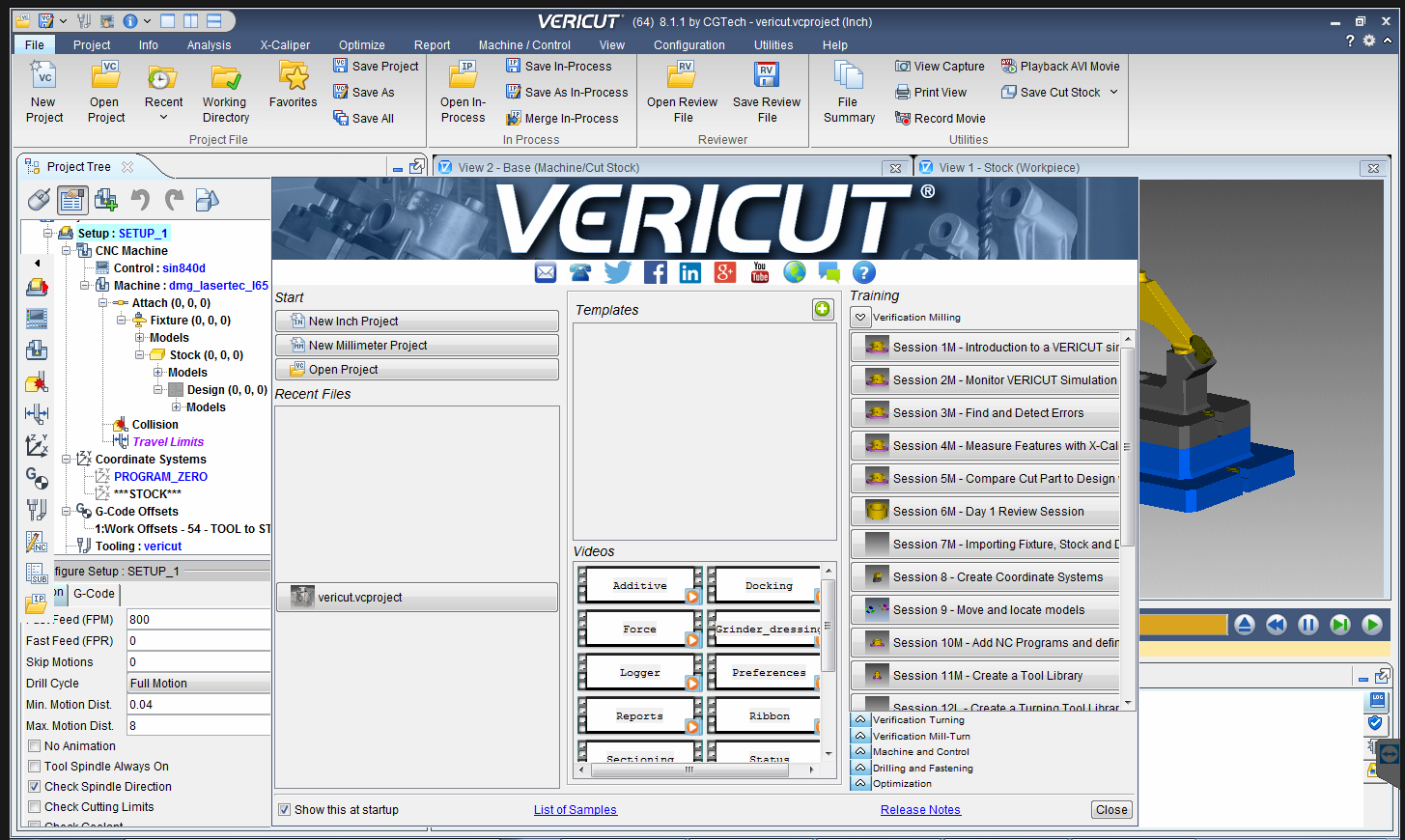Viewport: 1405px width, 840px height.
Task: Click the undo arrow in Project Tree toolbar
Action: pyautogui.click(x=141, y=200)
